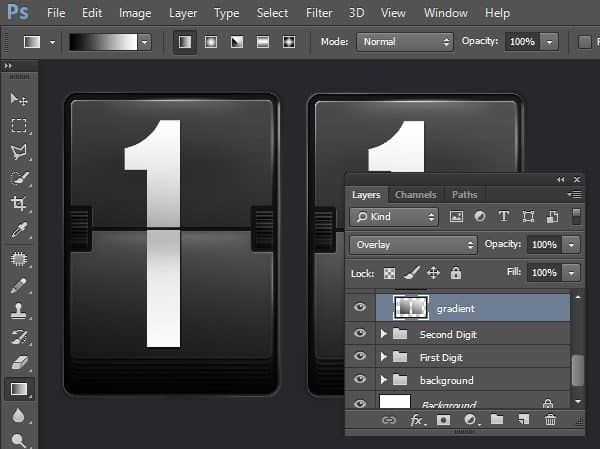This screenshot has width=600, height=449.
Task: Hide the First Digit group
Action: tap(360, 357)
